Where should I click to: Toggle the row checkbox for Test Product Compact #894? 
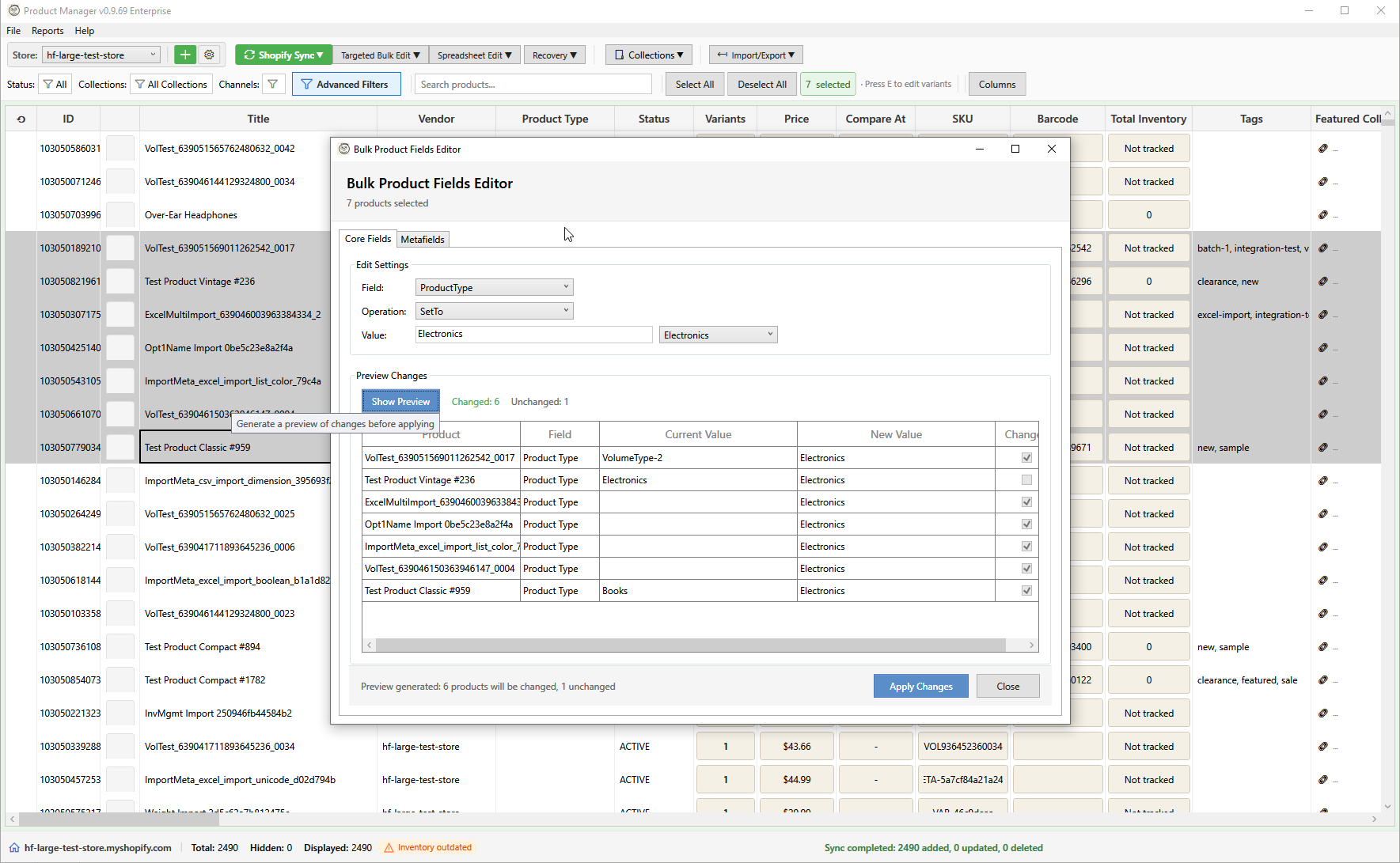pyautogui.click(x=120, y=646)
